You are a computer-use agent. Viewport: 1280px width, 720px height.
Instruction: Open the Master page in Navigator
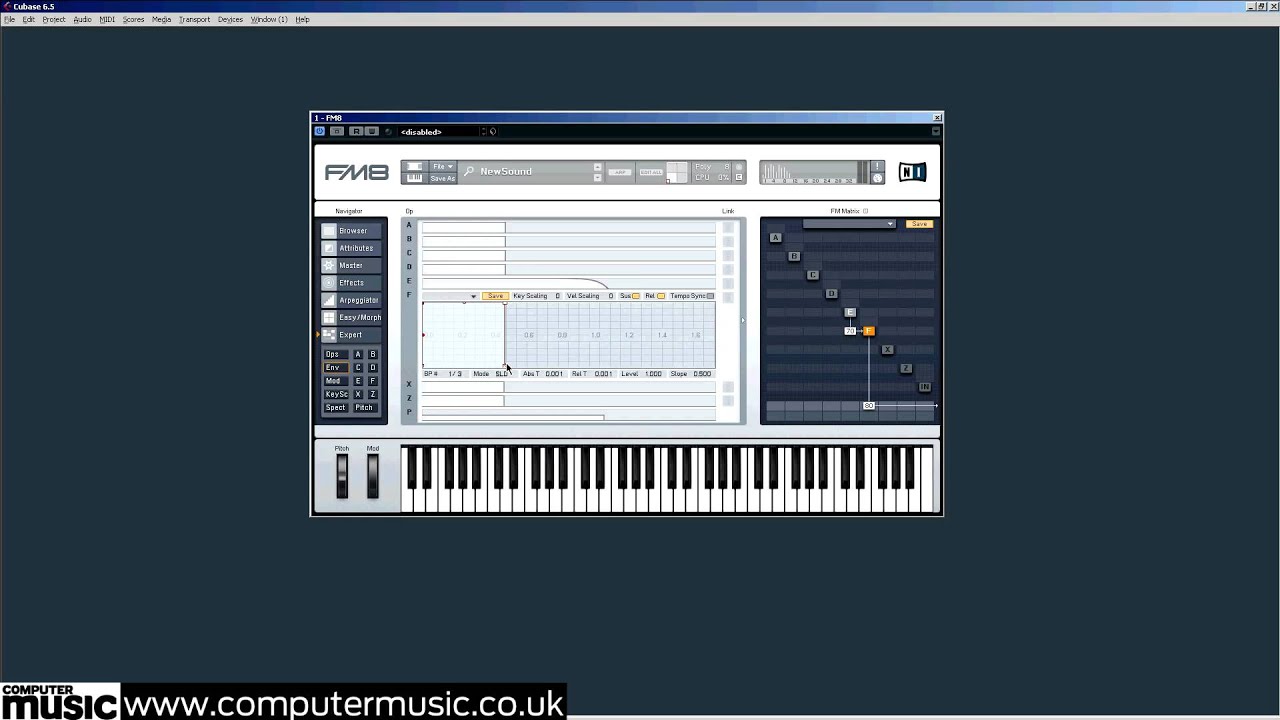[352, 265]
